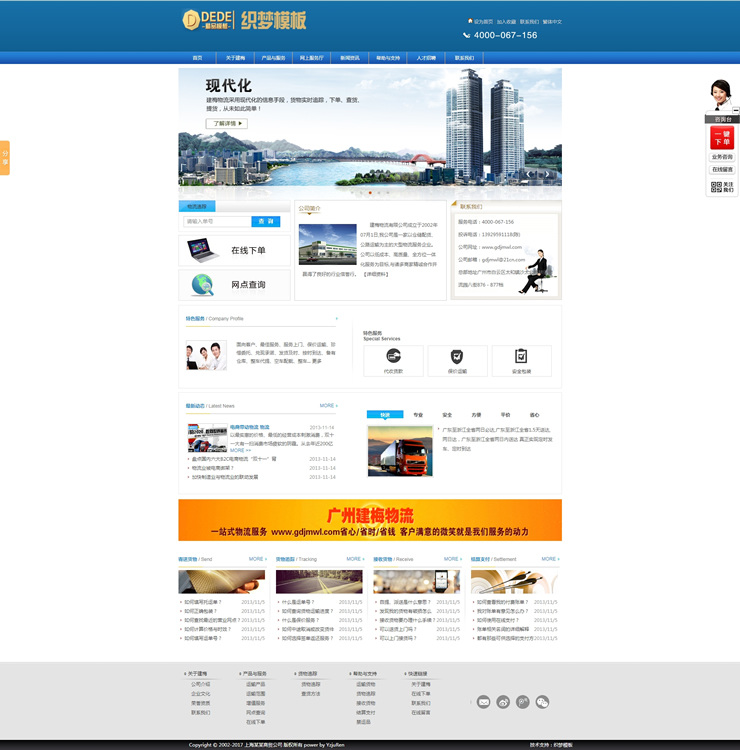Expand MORE in Latest News section
Viewport: 740px width, 750px height.
(x=328, y=406)
